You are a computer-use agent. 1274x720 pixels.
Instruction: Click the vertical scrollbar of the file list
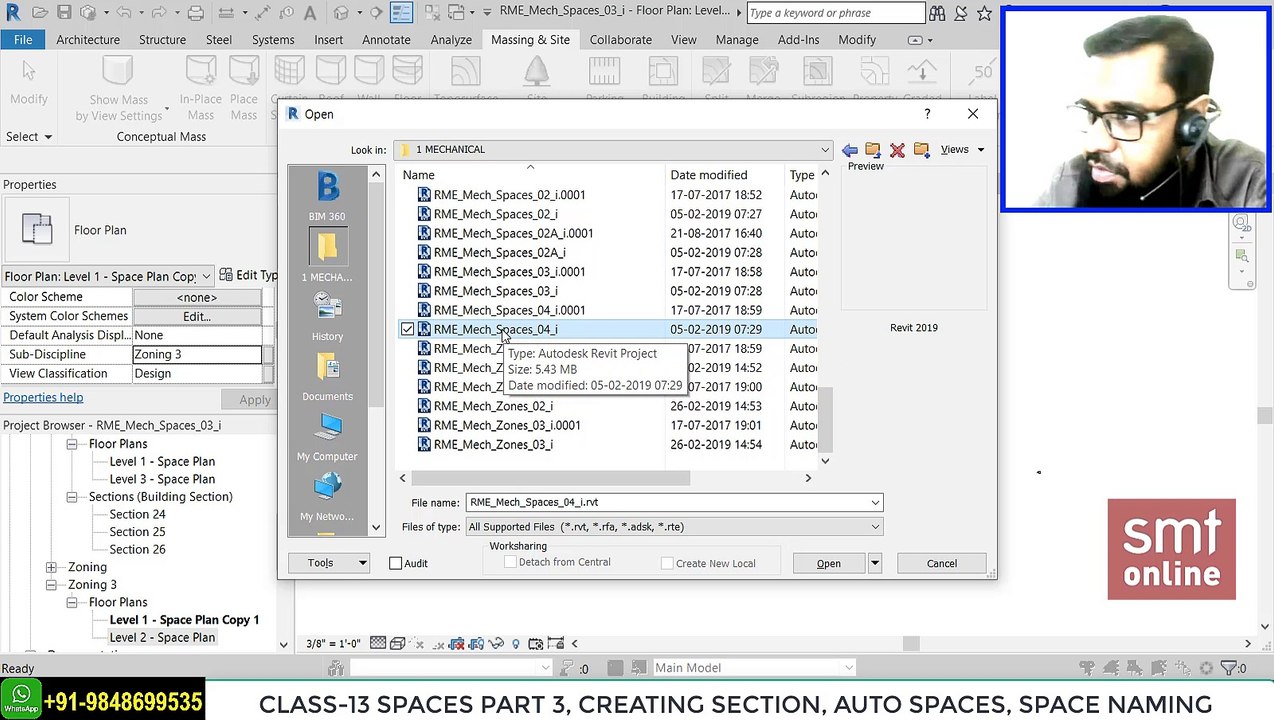point(825,420)
